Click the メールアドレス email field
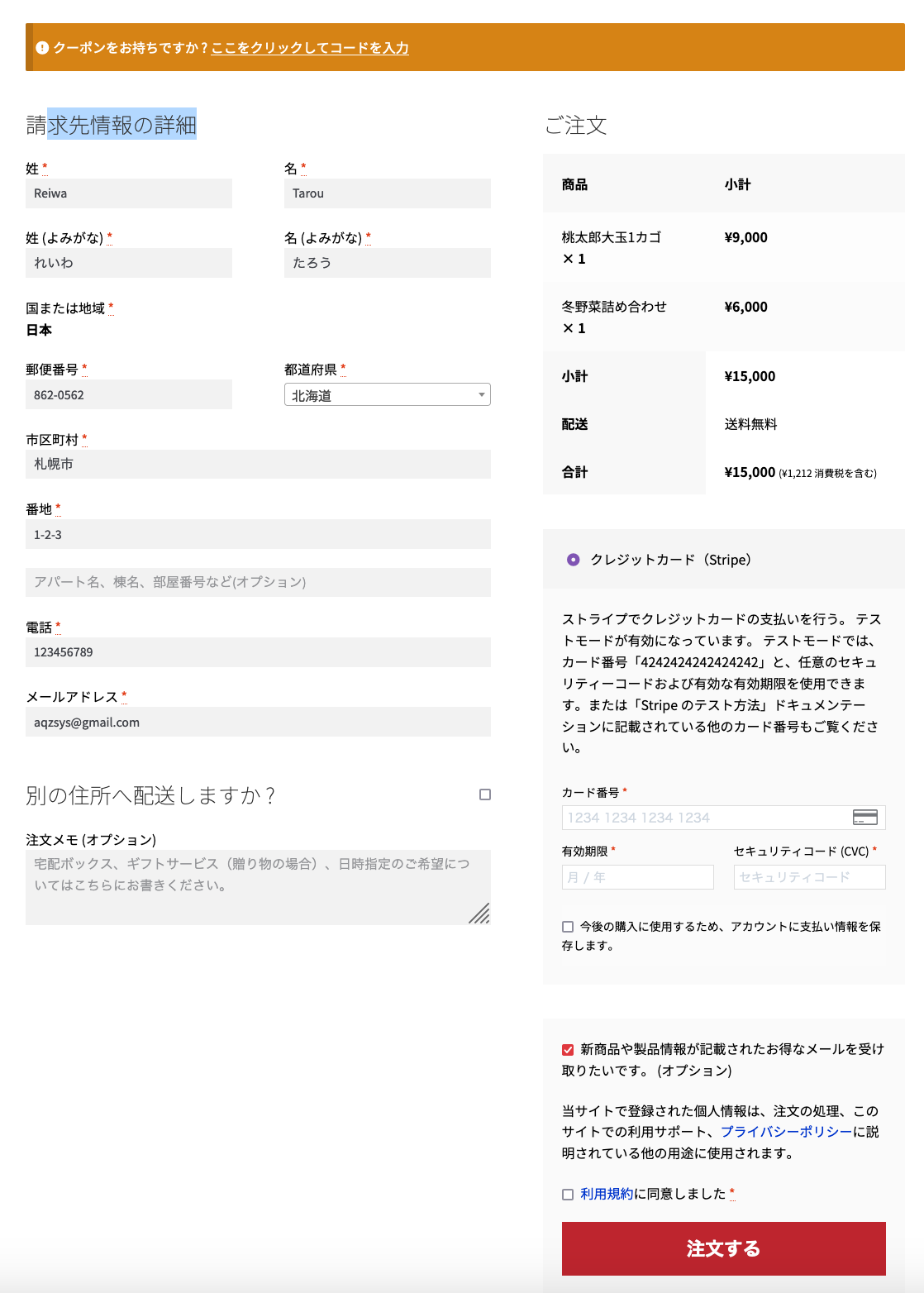The width and height of the screenshot is (924, 1293). pos(258,722)
